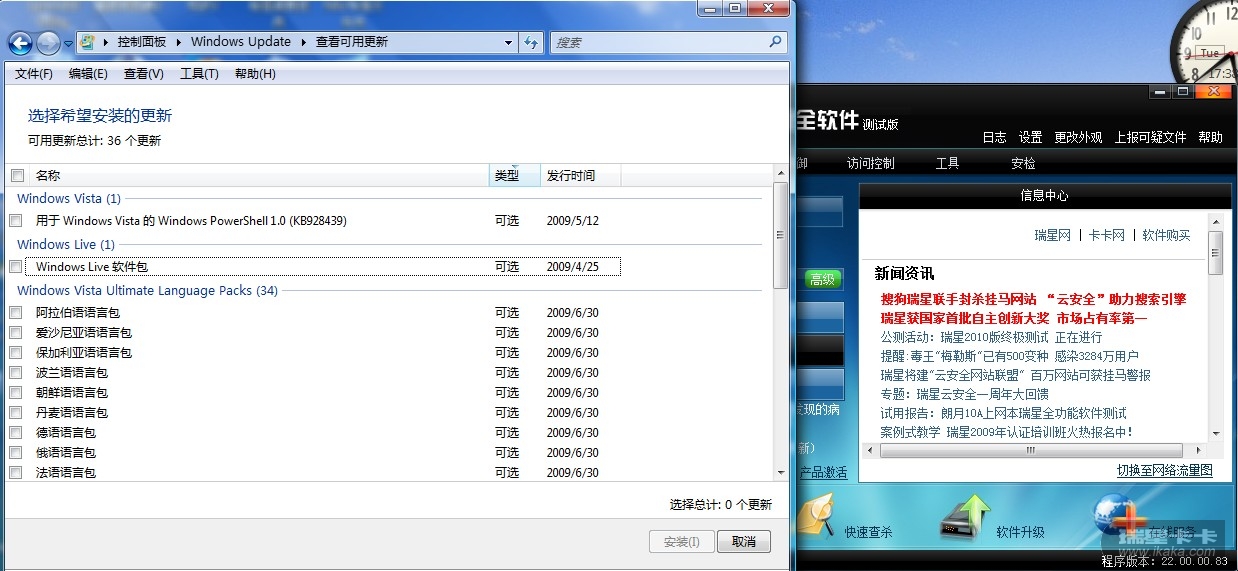
Task: Click the desktop clock gadget
Action: [1208, 43]
